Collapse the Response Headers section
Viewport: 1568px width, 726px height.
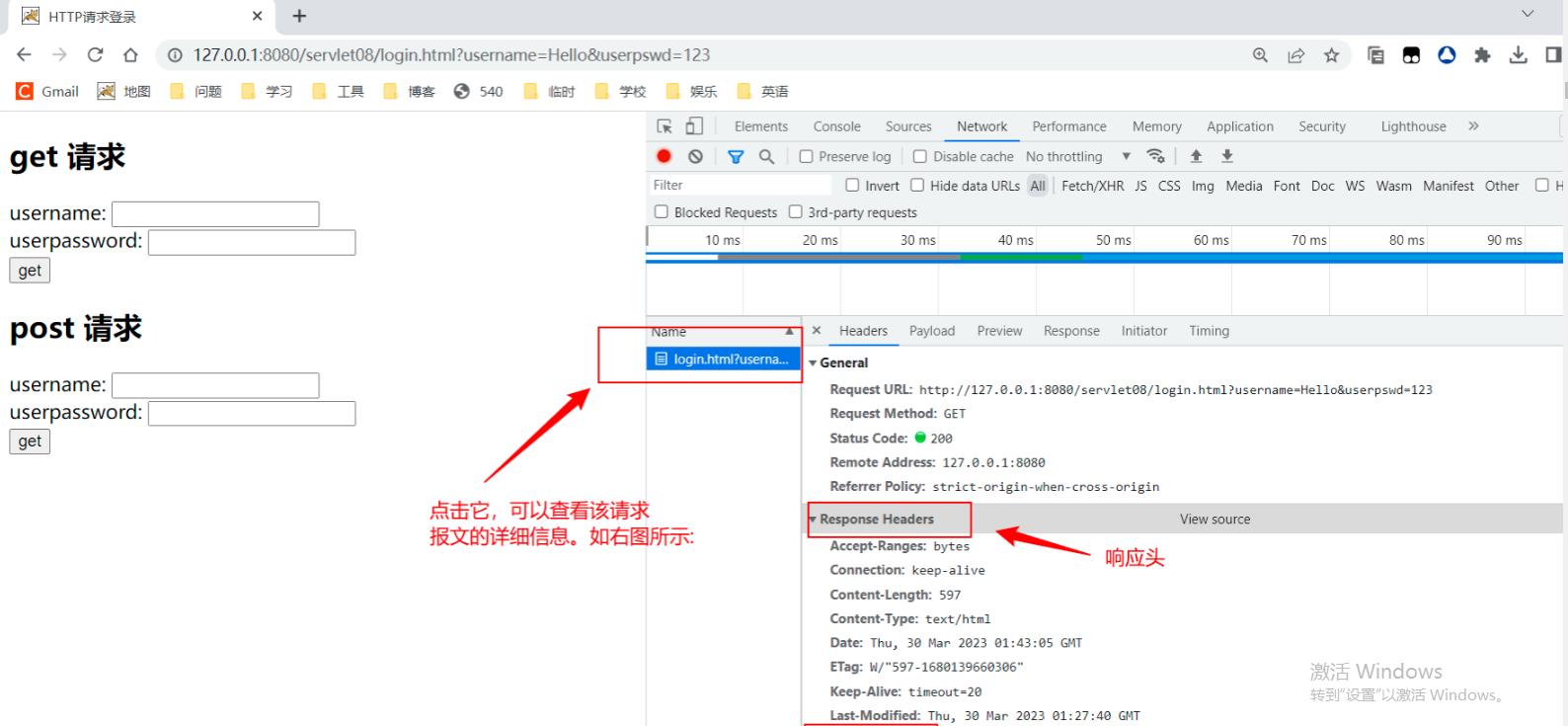tap(813, 519)
